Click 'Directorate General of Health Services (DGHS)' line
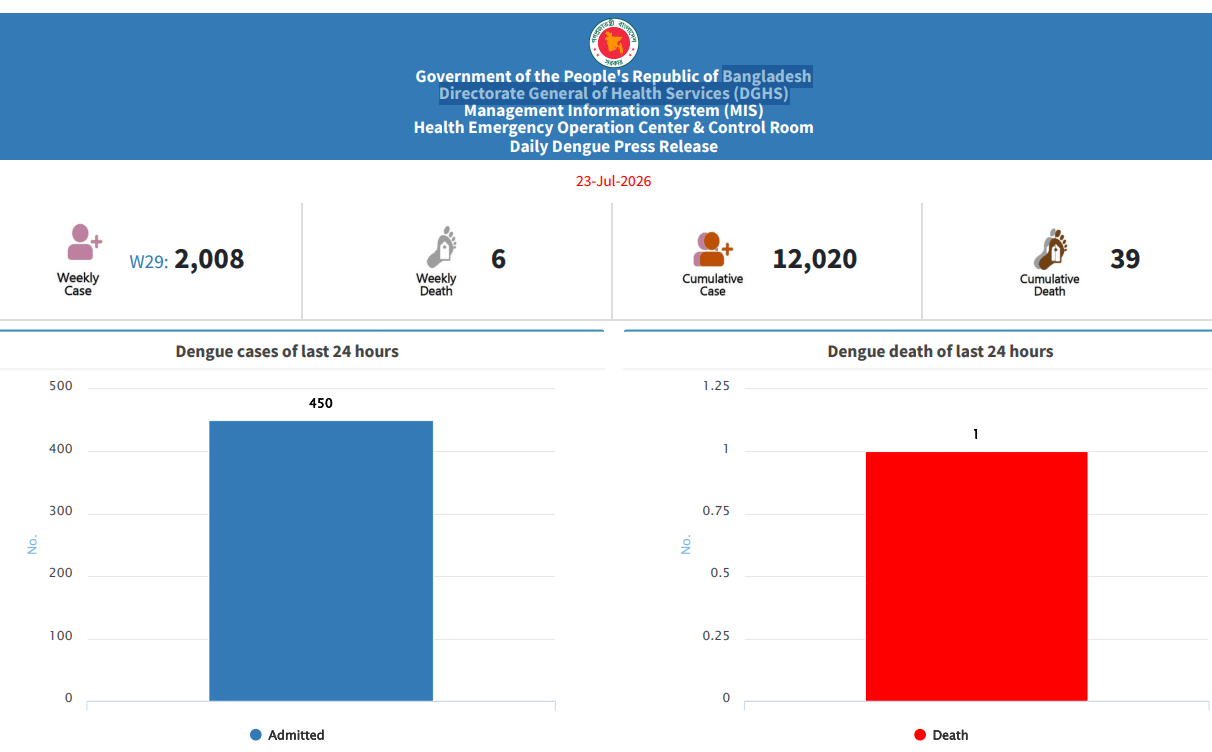This screenshot has width=1212, height=752. point(614,94)
